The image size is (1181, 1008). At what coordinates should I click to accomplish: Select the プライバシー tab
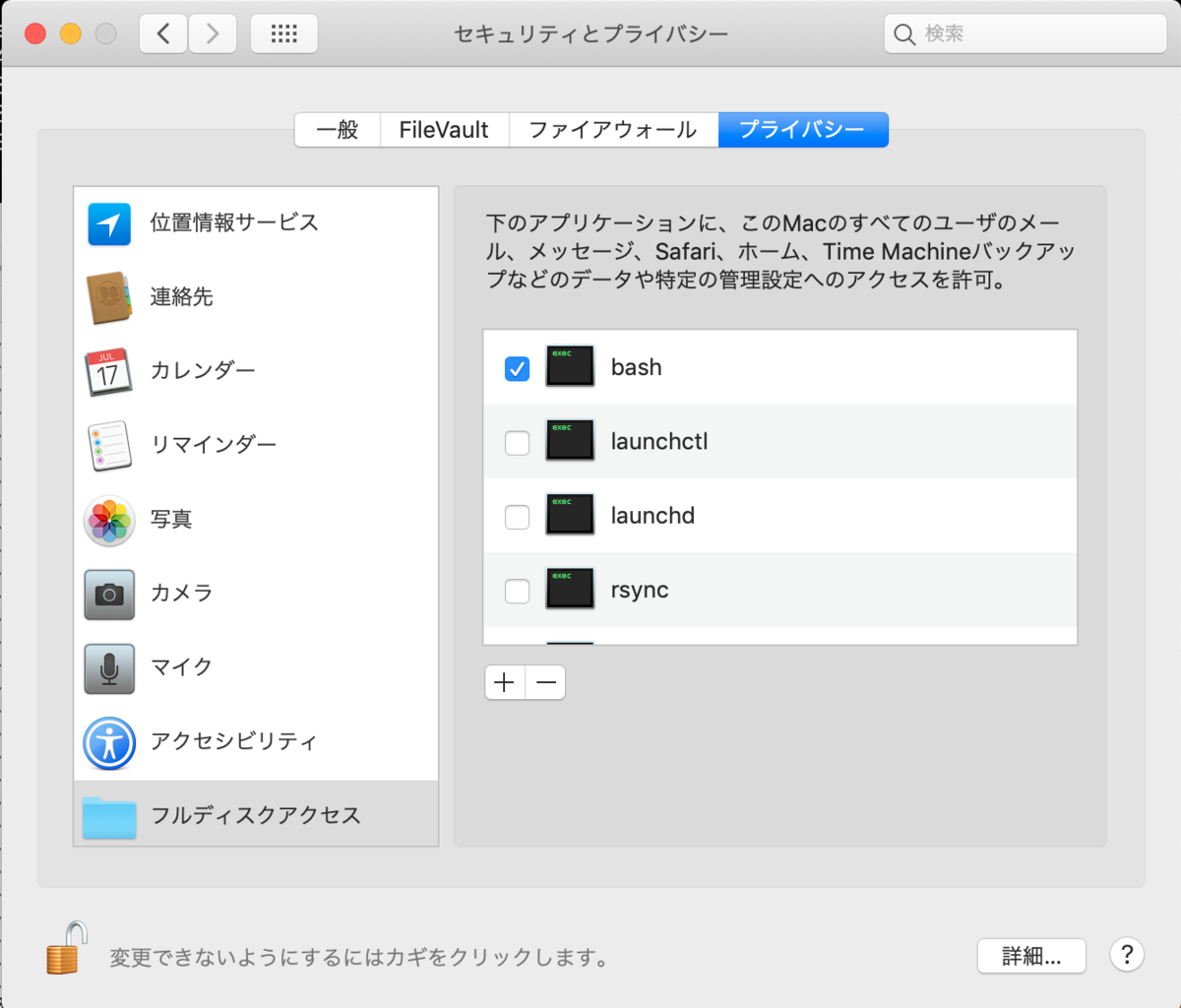[803, 130]
